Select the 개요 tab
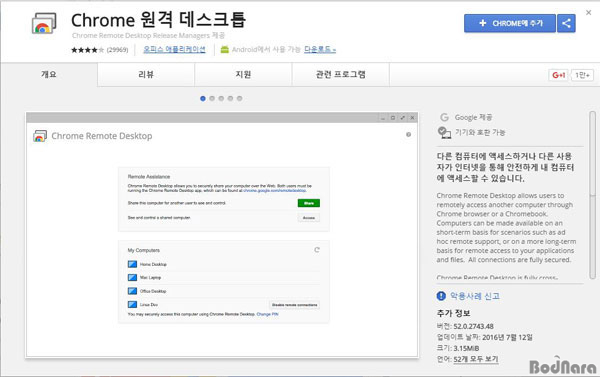This screenshot has height=377, width=600. (x=49, y=74)
